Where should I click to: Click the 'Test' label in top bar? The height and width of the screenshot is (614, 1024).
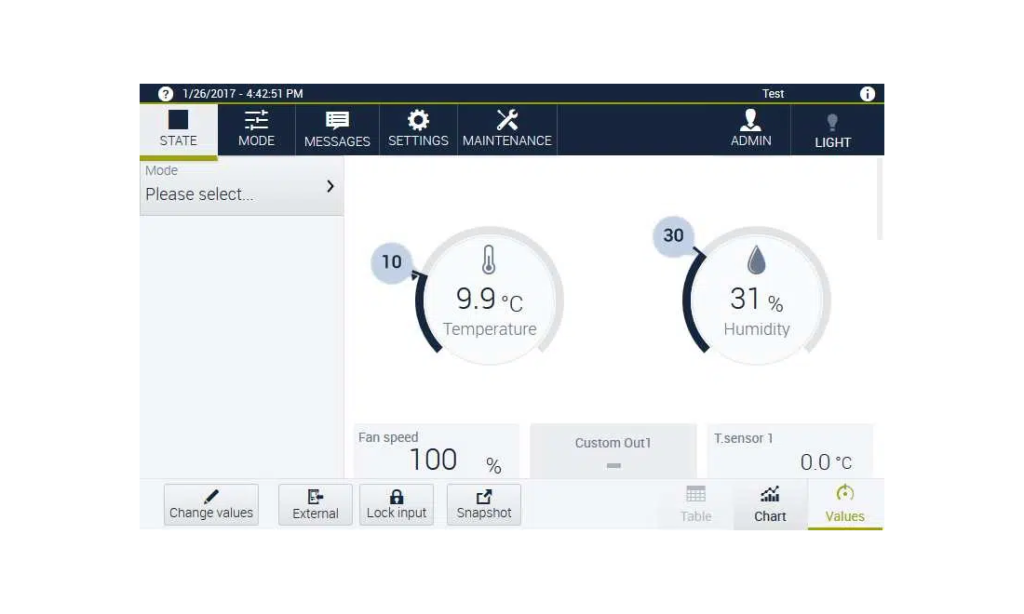click(x=773, y=93)
